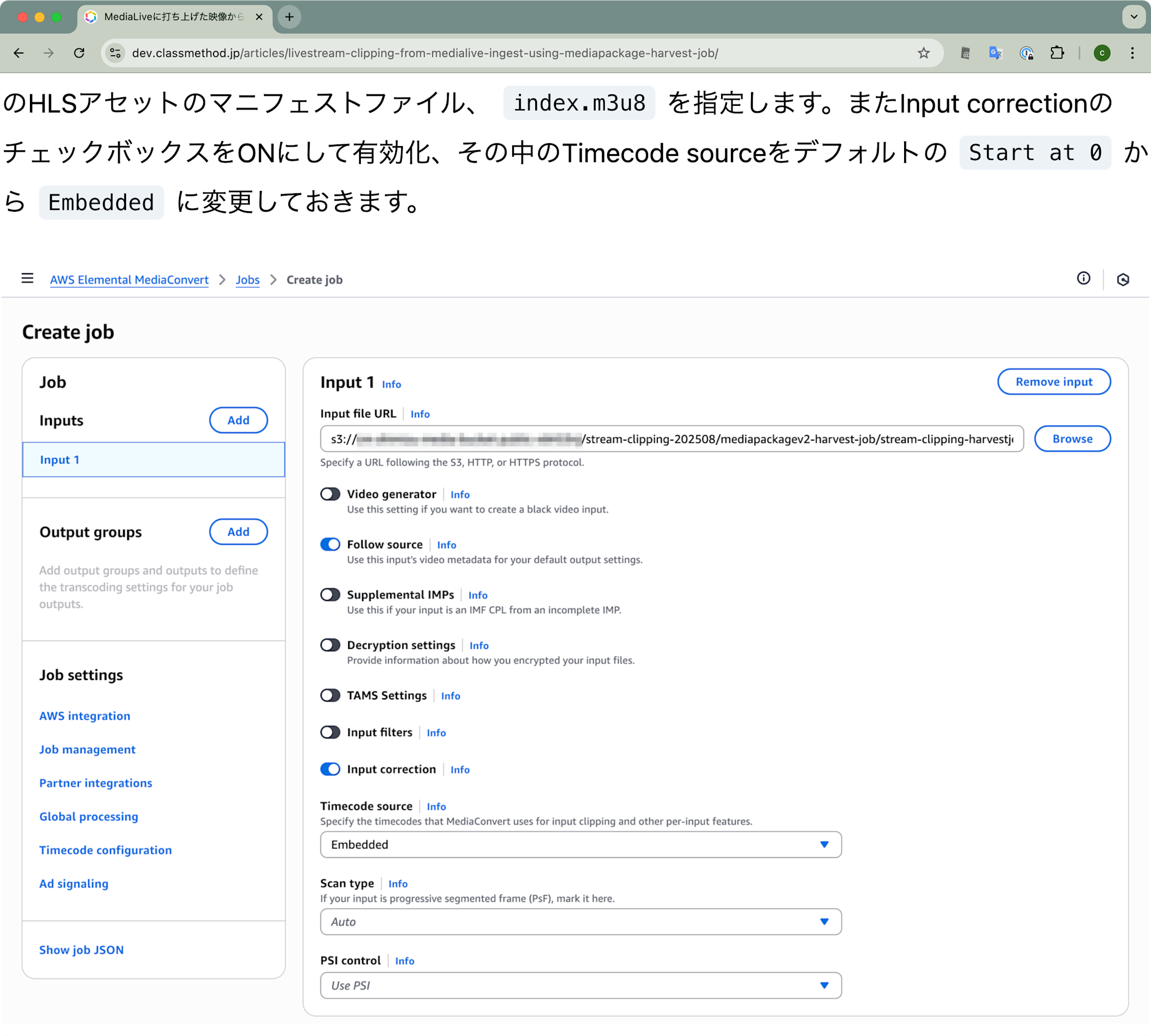The image size is (1151, 1036).
Task: Open Ad signaling settings
Action: (x=74, y=883)
